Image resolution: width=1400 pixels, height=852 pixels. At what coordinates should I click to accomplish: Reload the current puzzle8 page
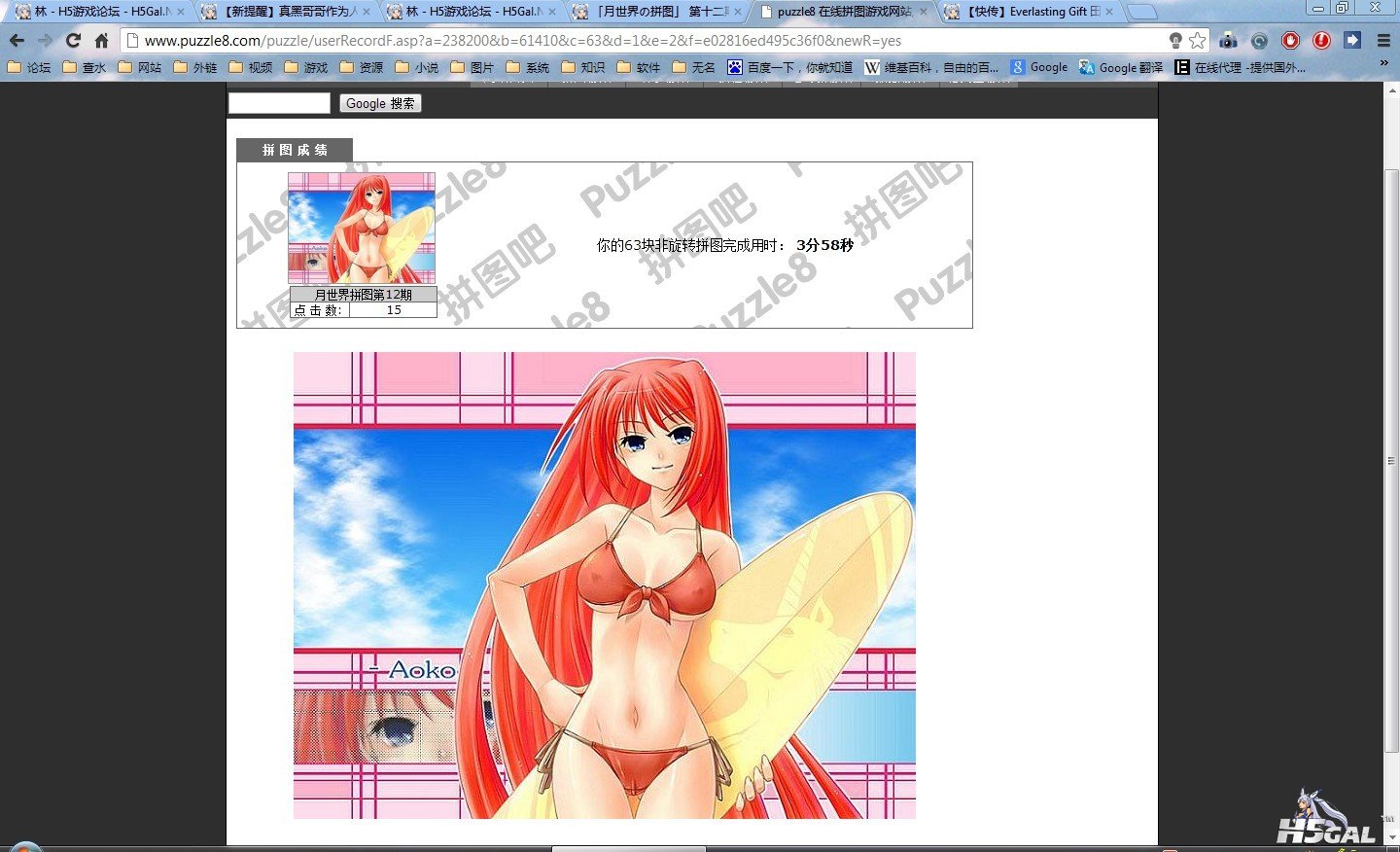tap(73, 41)
